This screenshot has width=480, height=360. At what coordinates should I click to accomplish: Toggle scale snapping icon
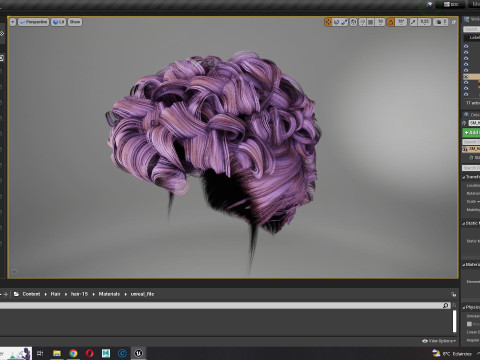click(413, 22)
